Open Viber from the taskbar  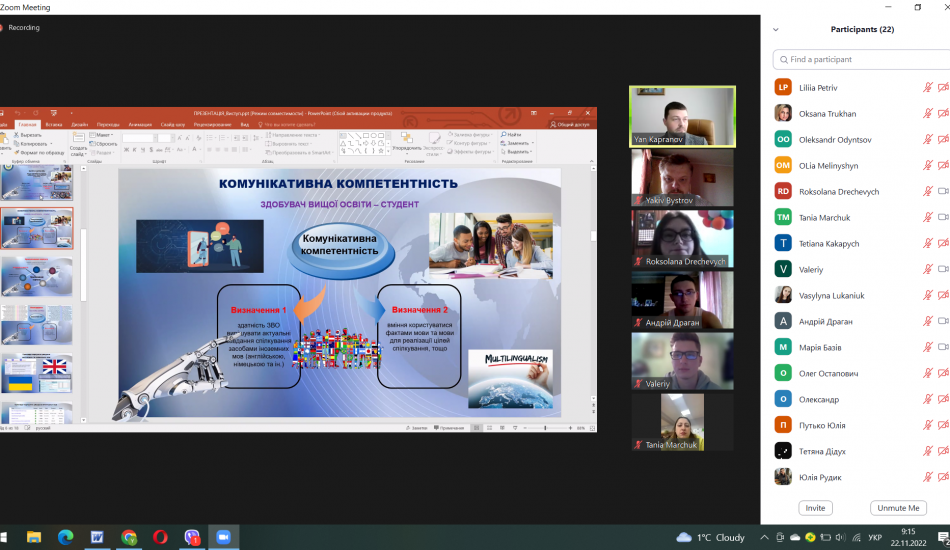pos(192,537)
